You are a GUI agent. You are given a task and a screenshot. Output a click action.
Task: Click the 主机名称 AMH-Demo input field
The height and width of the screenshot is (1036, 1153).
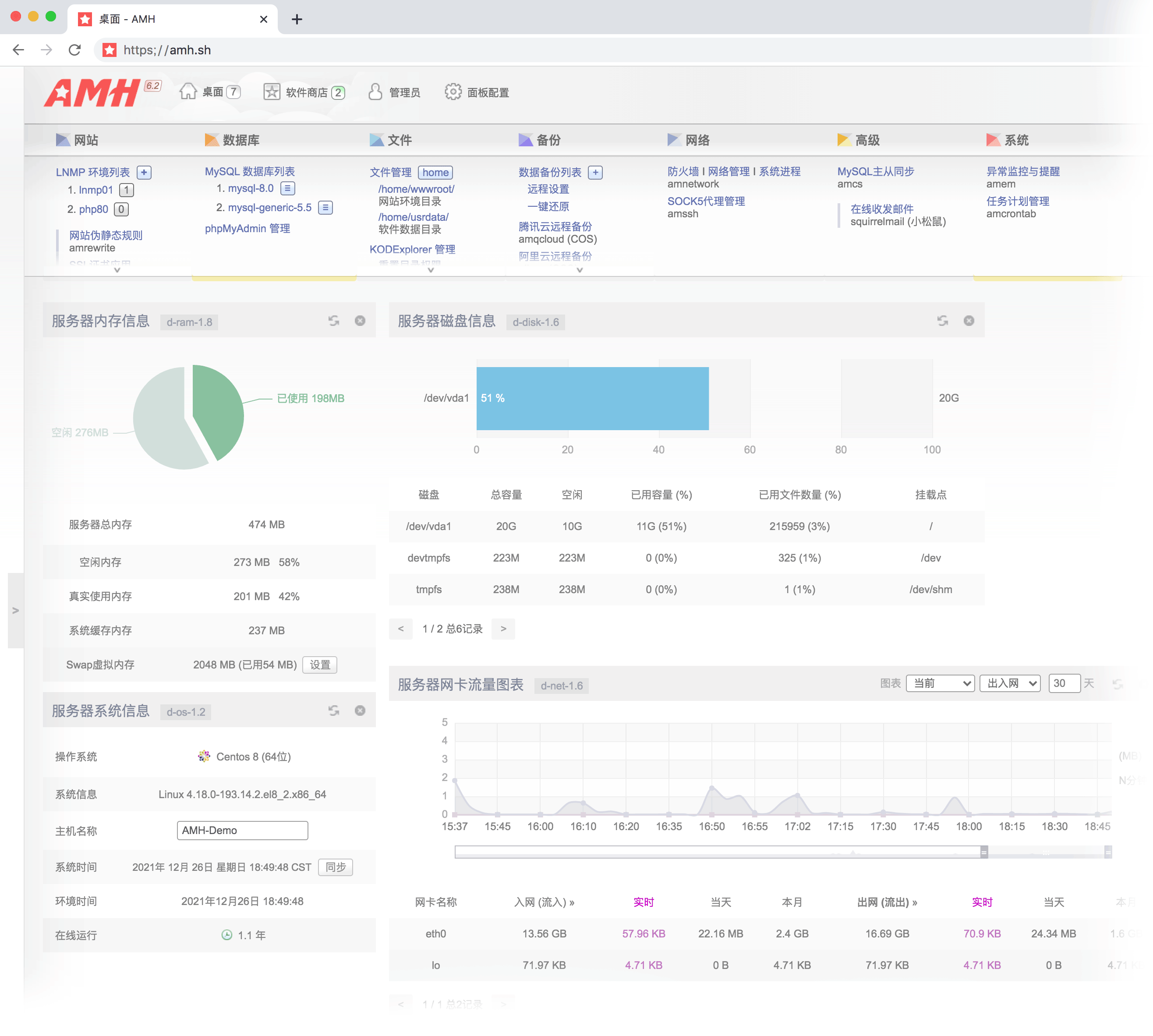242,831
